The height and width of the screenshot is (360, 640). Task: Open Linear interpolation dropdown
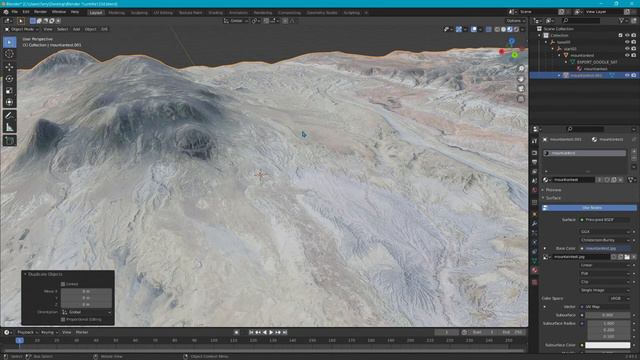coord(604,265)
